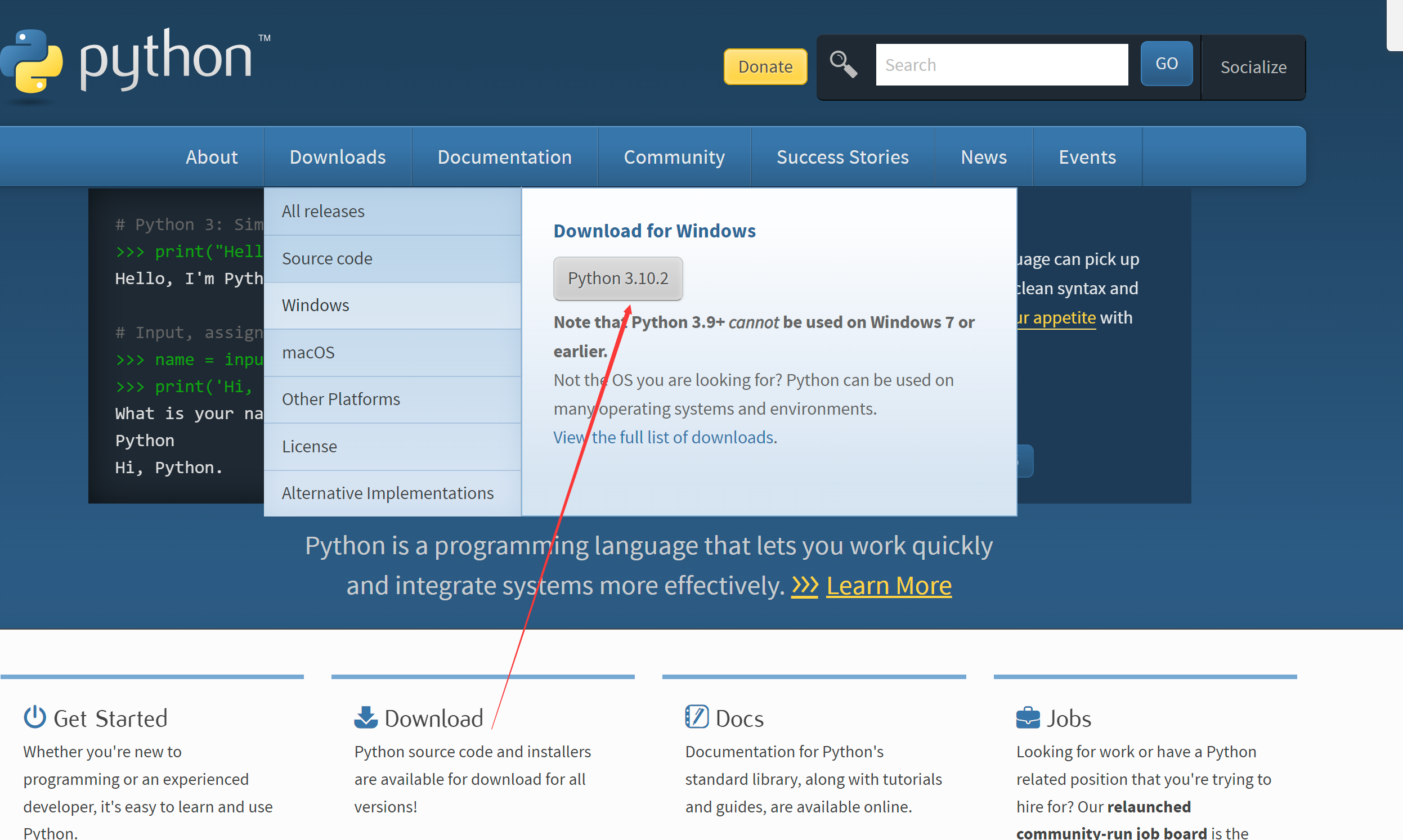Select All releases in Downloads submenu
The image size is (1403, 840).
(x=392, y=211)
